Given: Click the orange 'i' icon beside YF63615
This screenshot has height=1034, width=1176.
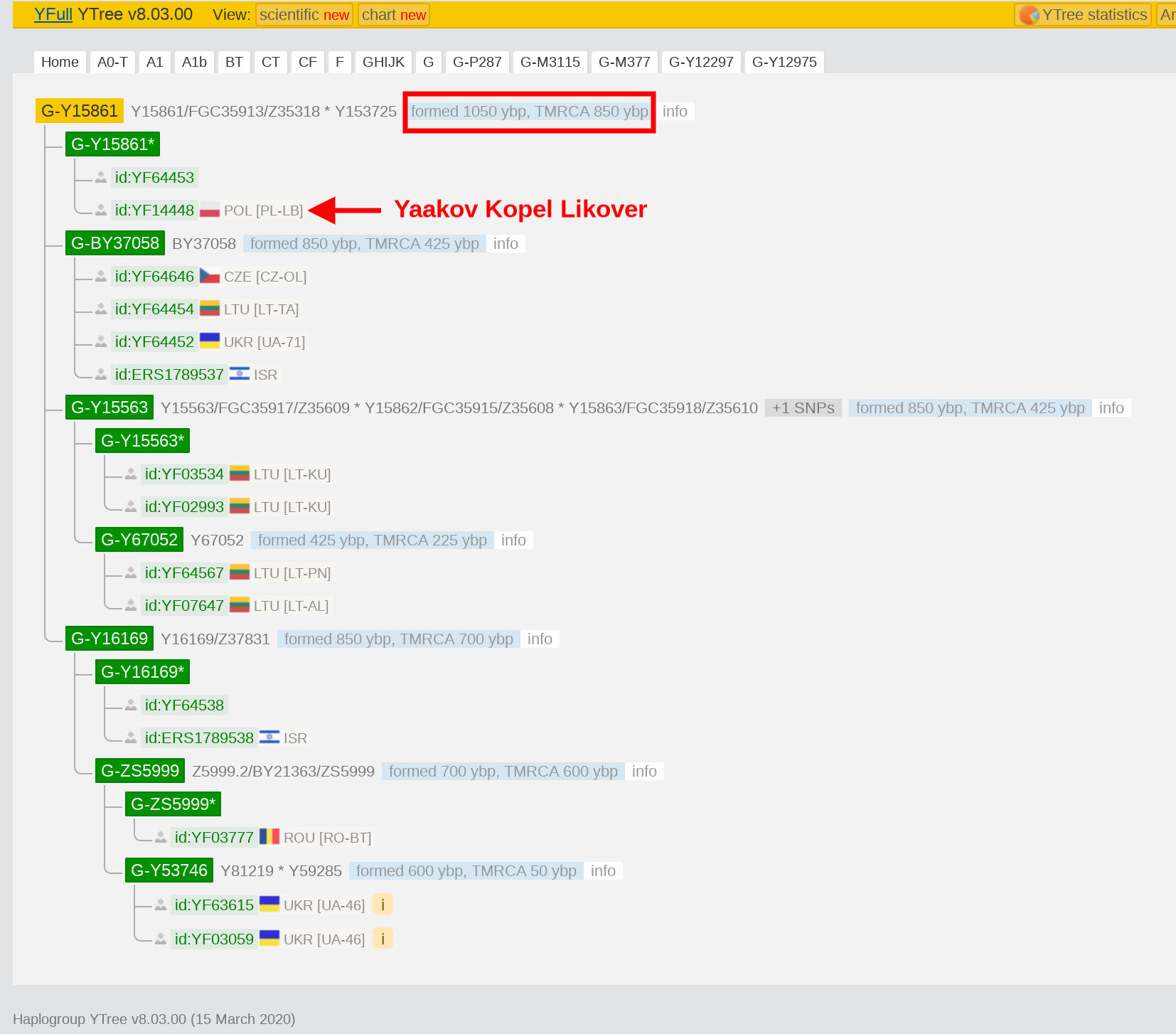Looking at the screenshot, I should (x=383, y=905).
